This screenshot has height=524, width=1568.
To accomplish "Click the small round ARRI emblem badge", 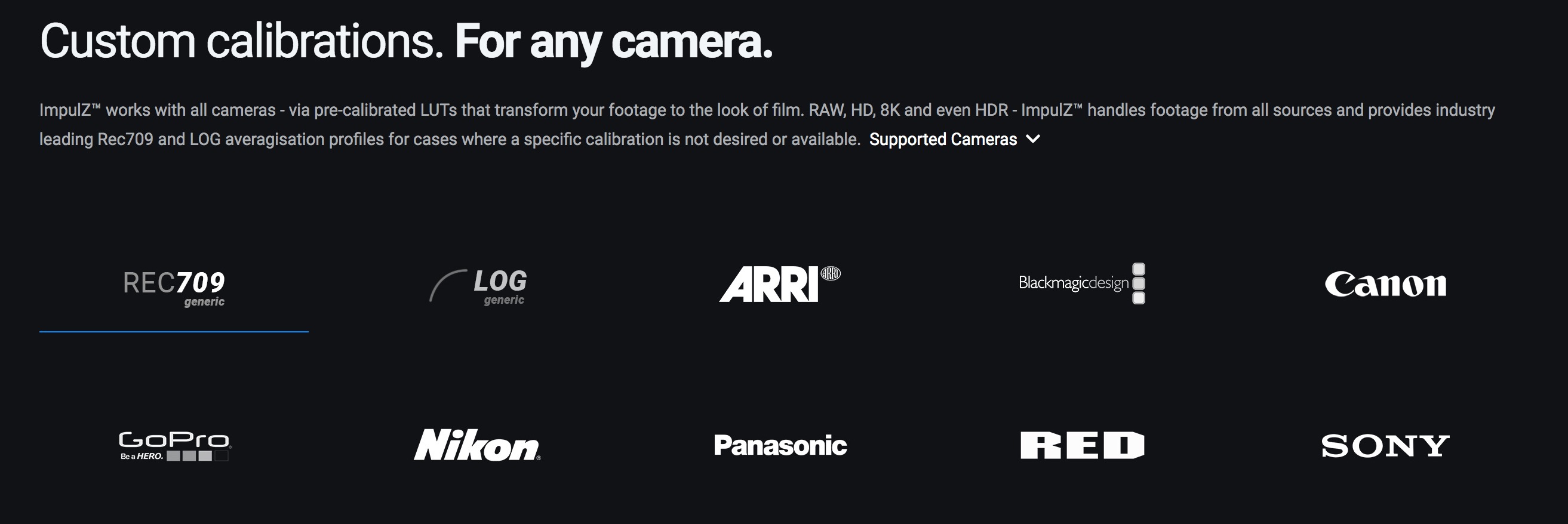I will 830,273.
